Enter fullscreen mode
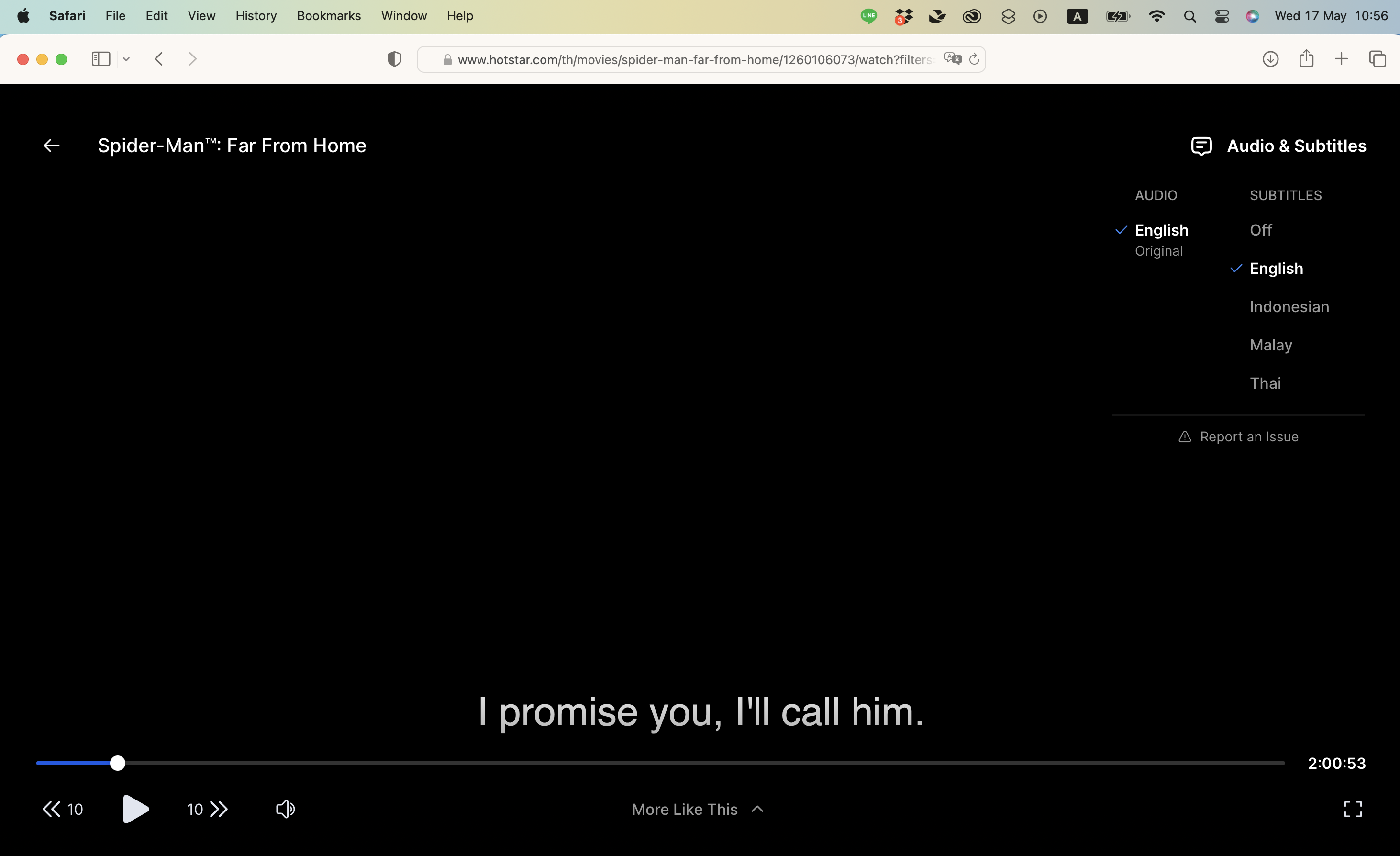Viewport: 1400px width, 856px height. pos(1352,809)
